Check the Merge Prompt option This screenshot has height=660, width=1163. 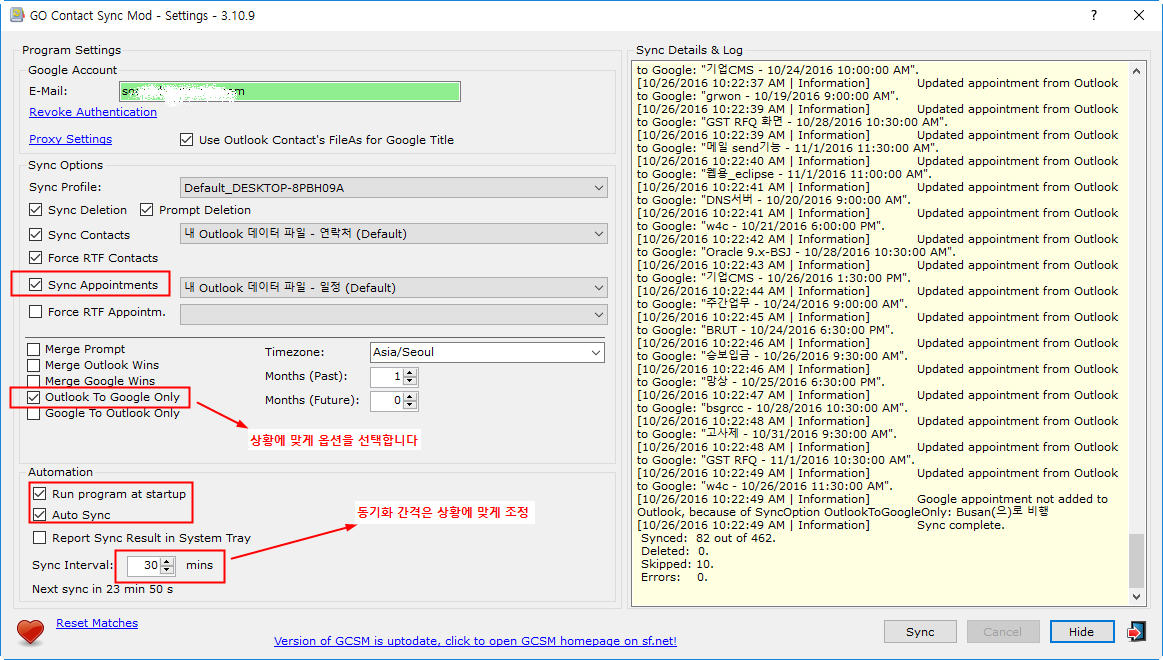pos(34,349)
